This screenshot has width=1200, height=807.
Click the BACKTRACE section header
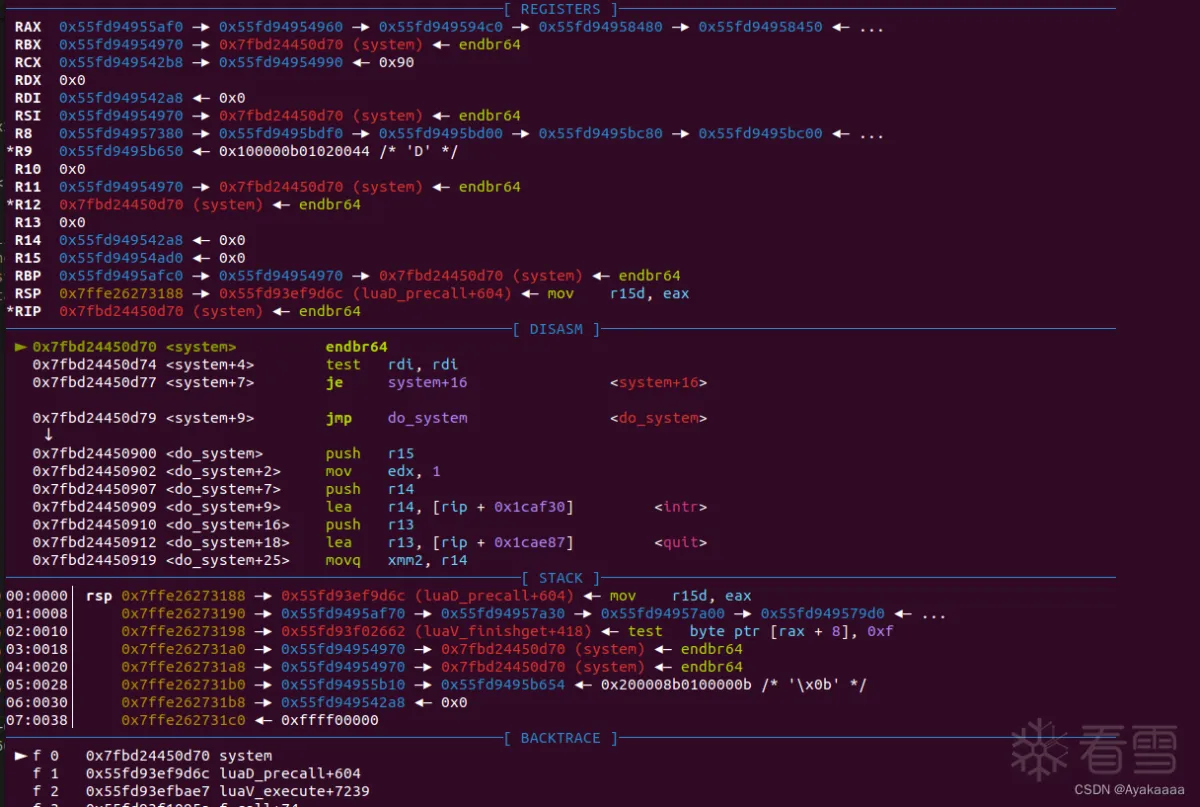coord(560,738)
